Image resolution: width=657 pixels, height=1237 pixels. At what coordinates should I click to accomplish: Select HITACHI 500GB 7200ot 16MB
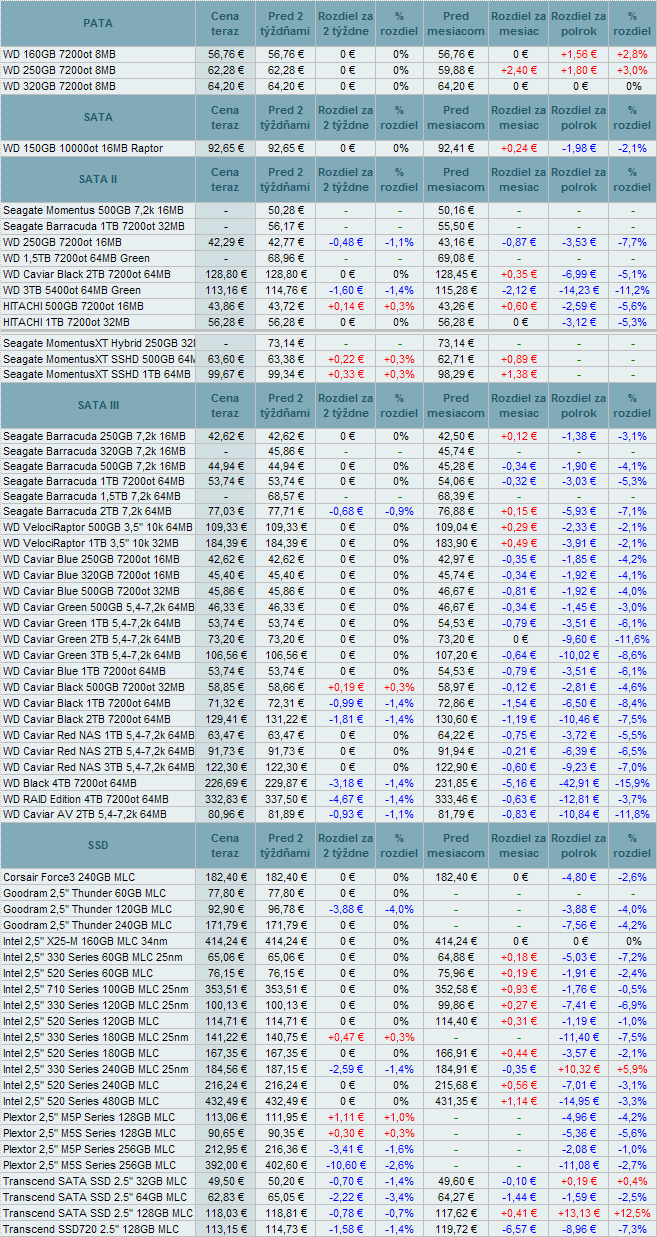[x=72, y=306]
